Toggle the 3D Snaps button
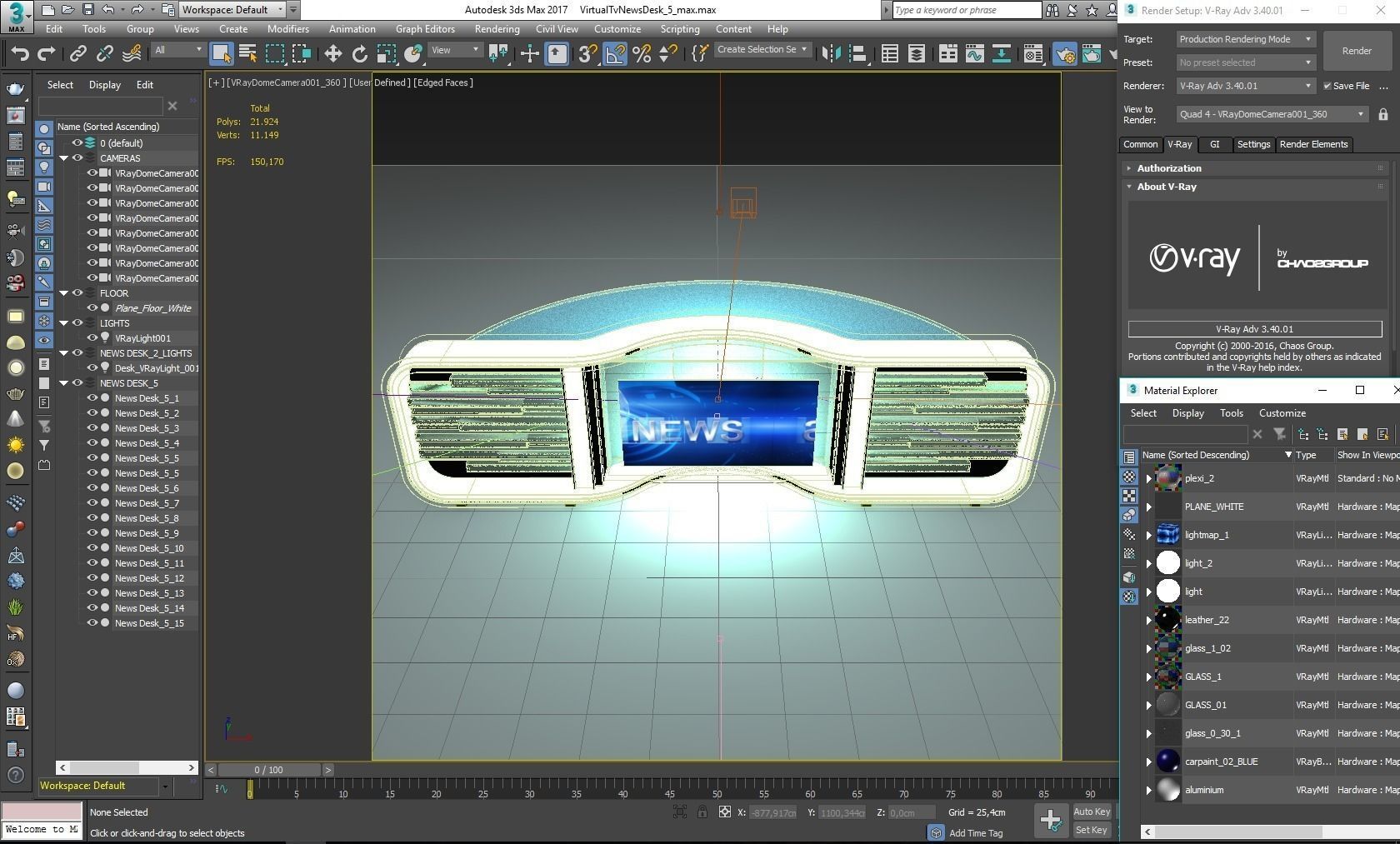 [x=587, y=54]
